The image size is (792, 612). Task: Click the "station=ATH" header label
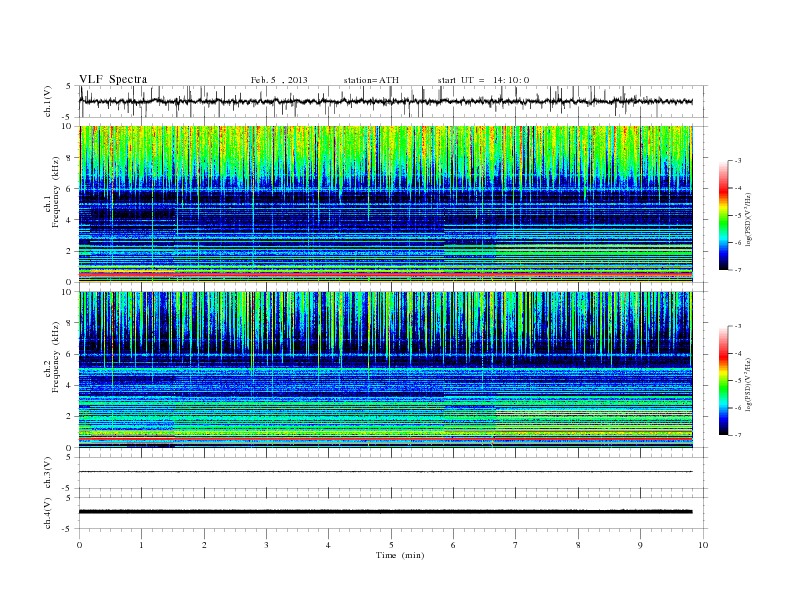click(371, 80)
